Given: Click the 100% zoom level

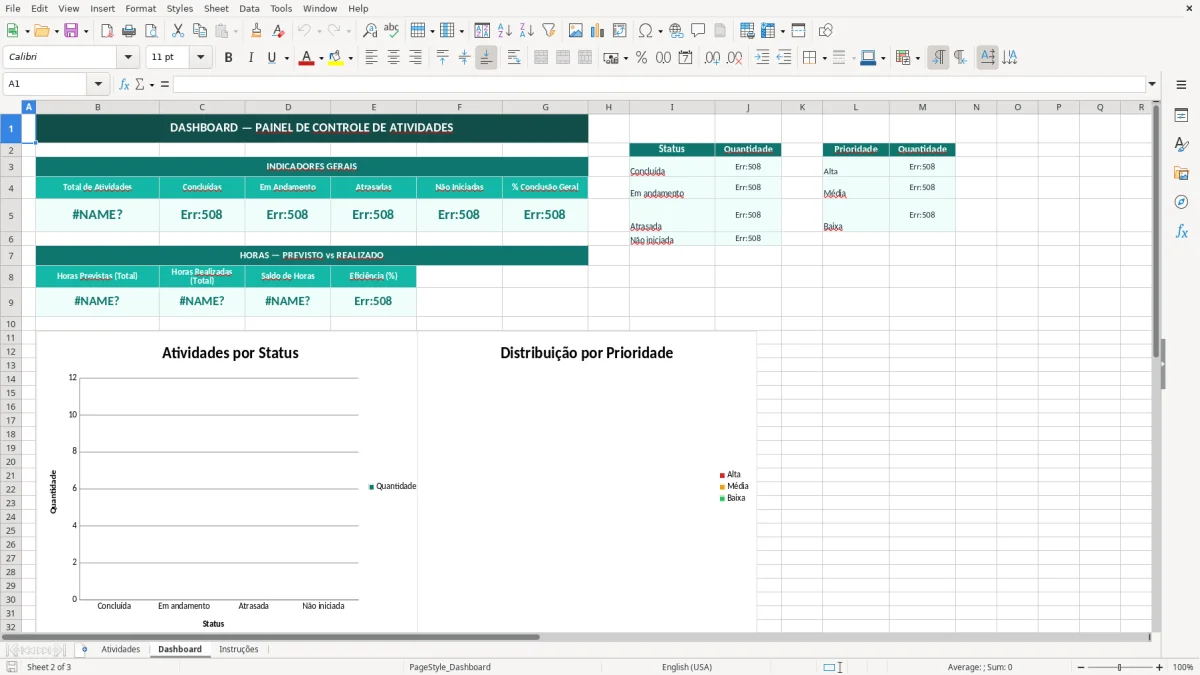Looking at the screenshot, I should 1183,667.
